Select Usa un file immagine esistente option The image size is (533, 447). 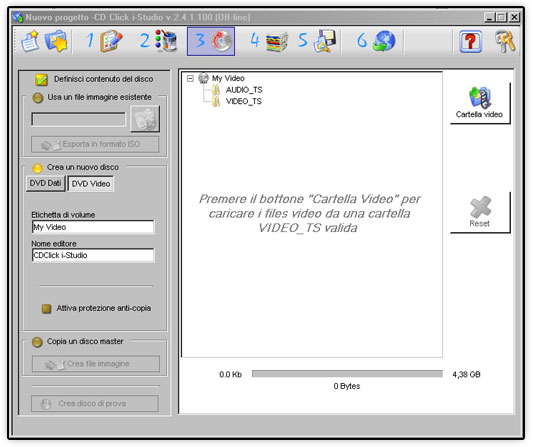[38, 98]
